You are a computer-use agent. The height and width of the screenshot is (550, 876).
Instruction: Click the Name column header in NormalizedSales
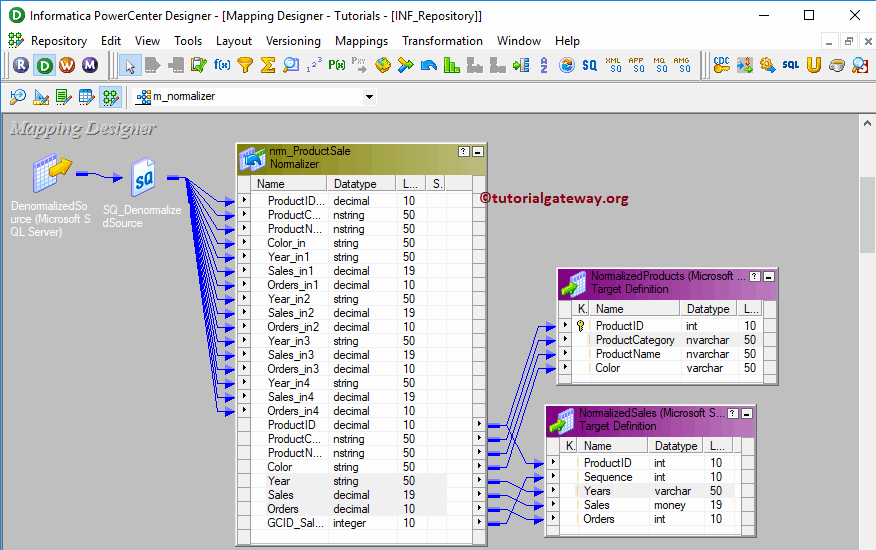tap(612, 446)
